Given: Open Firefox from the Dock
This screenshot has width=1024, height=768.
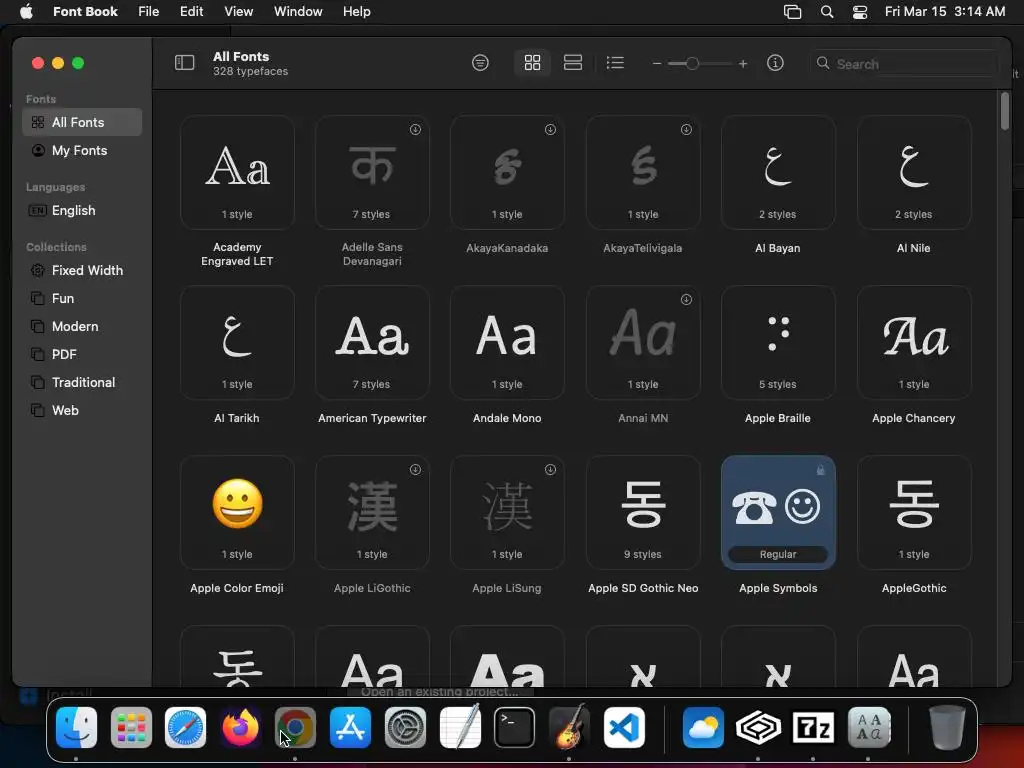Looking at the screenshot, I should [x=240, y=727].
